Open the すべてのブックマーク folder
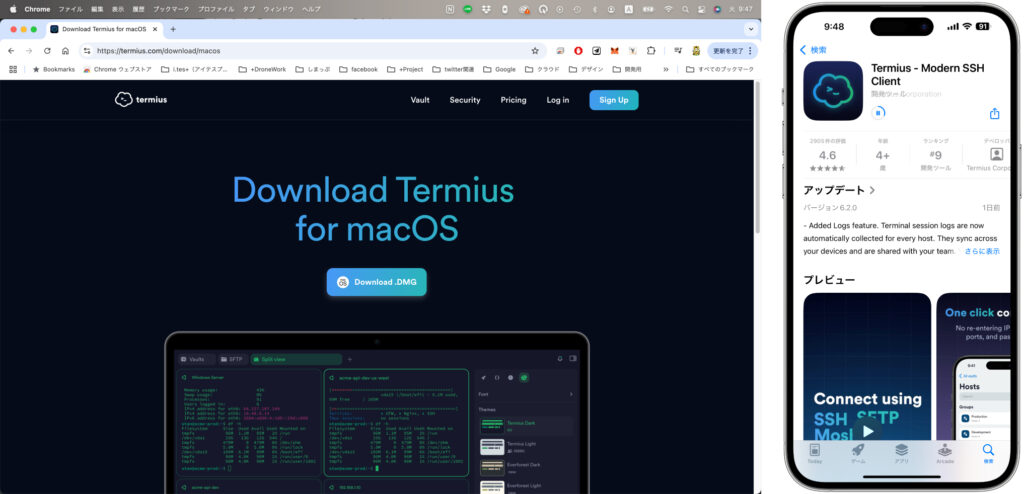 coord(719,69)
